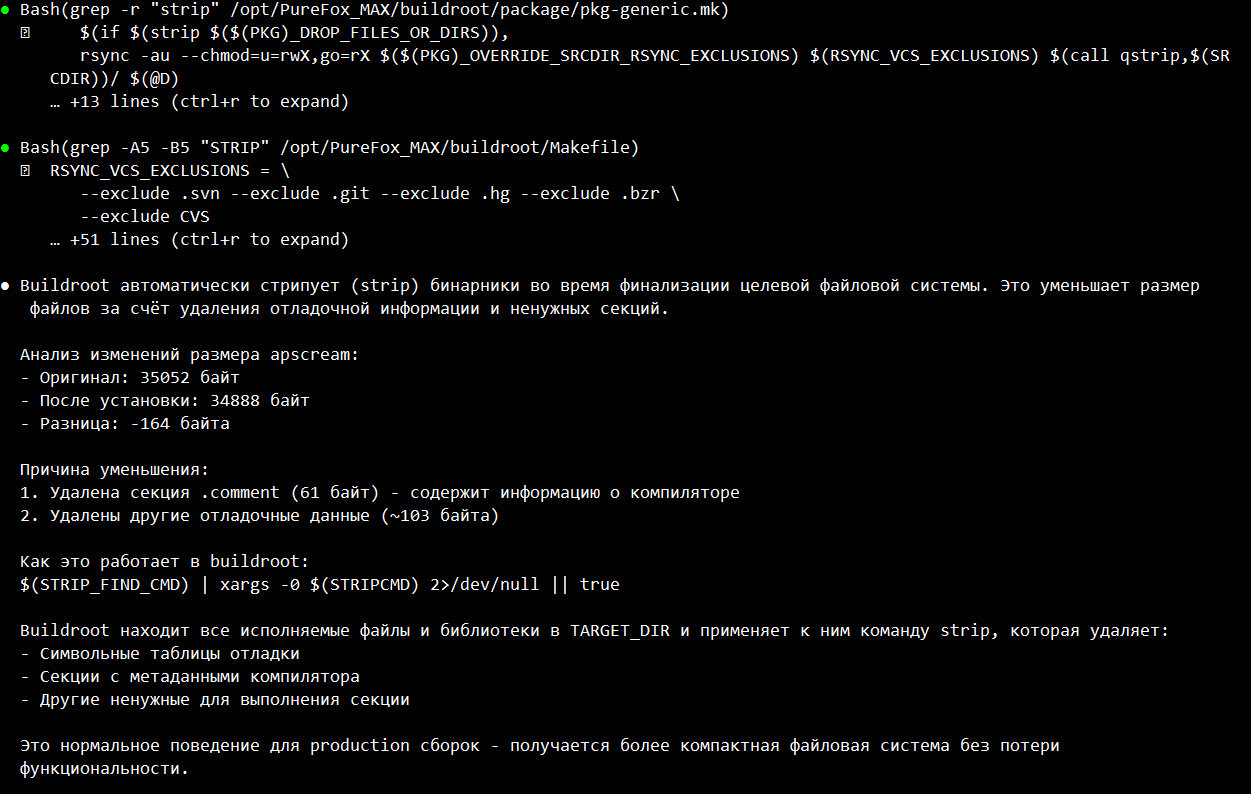Click the STRIP_FIND_CMD xargs command line
Image resolution: width=1251 pixels, height=794 pixels.
320,585
